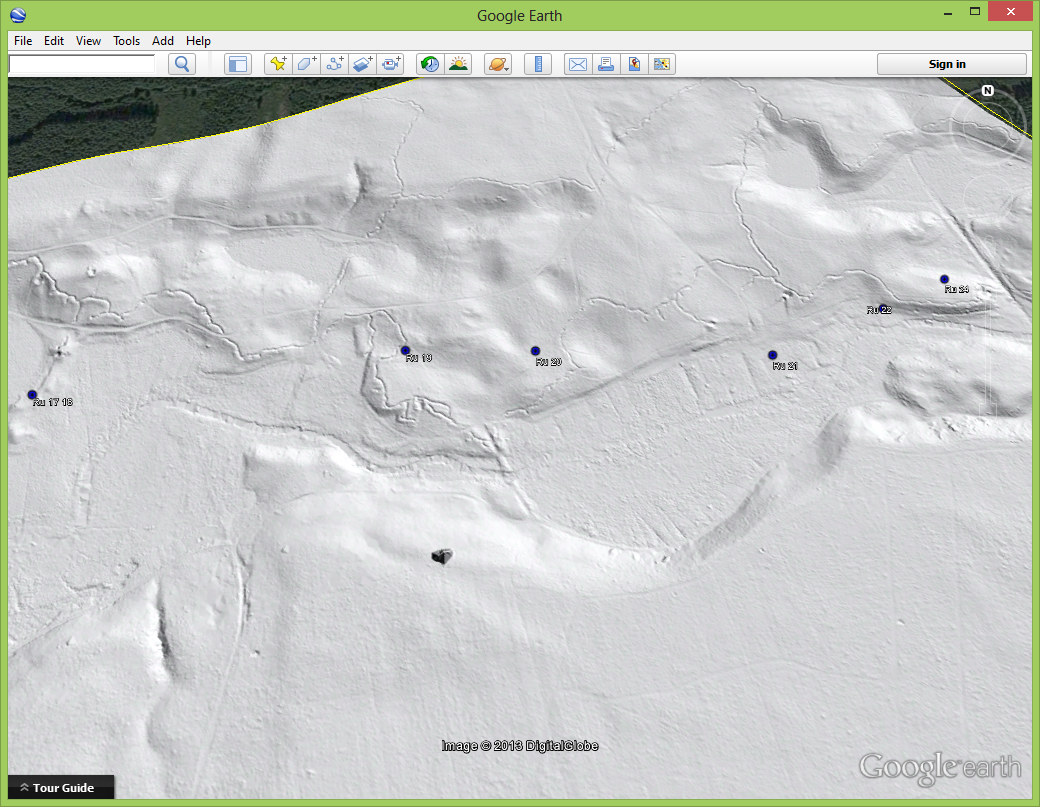Open the planet switcher dropdown
The width and height of the screenshot is (1040, 807).
(x=498, y=64)
